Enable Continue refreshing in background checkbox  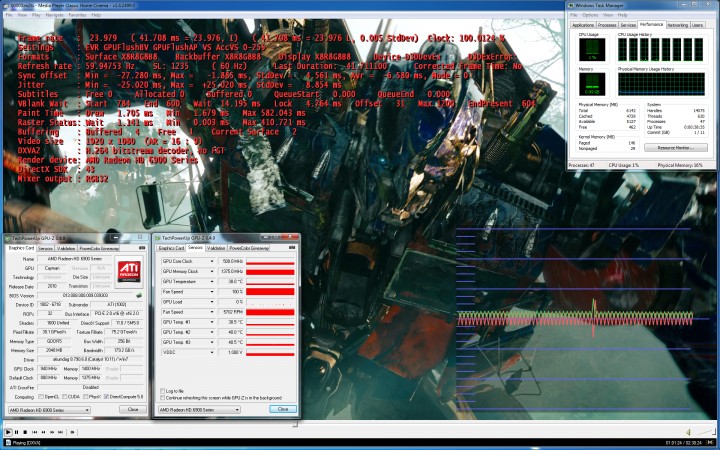(x=163, y=398)
